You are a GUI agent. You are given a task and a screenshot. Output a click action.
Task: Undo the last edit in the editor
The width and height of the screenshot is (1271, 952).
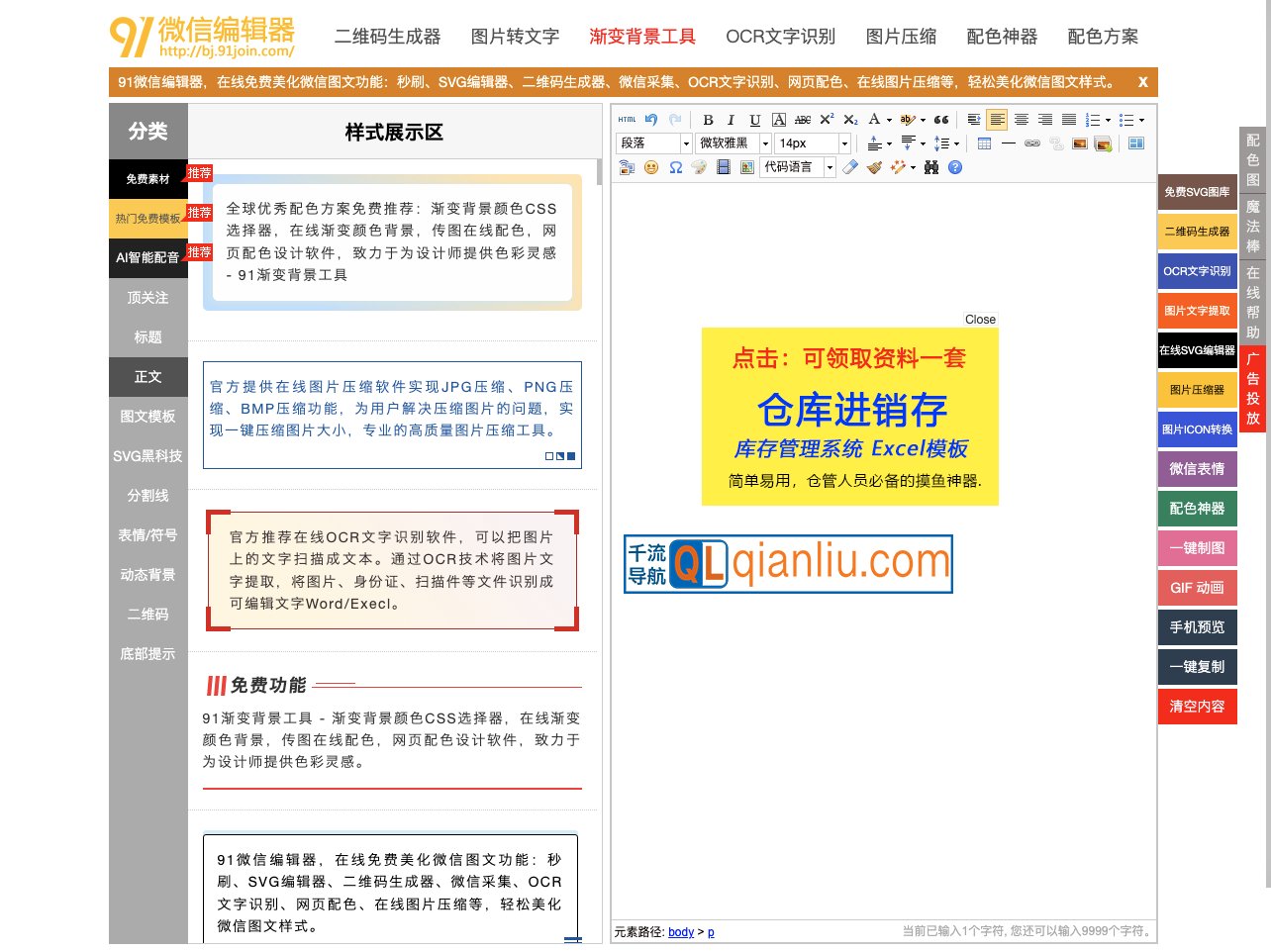click(651, 120)
